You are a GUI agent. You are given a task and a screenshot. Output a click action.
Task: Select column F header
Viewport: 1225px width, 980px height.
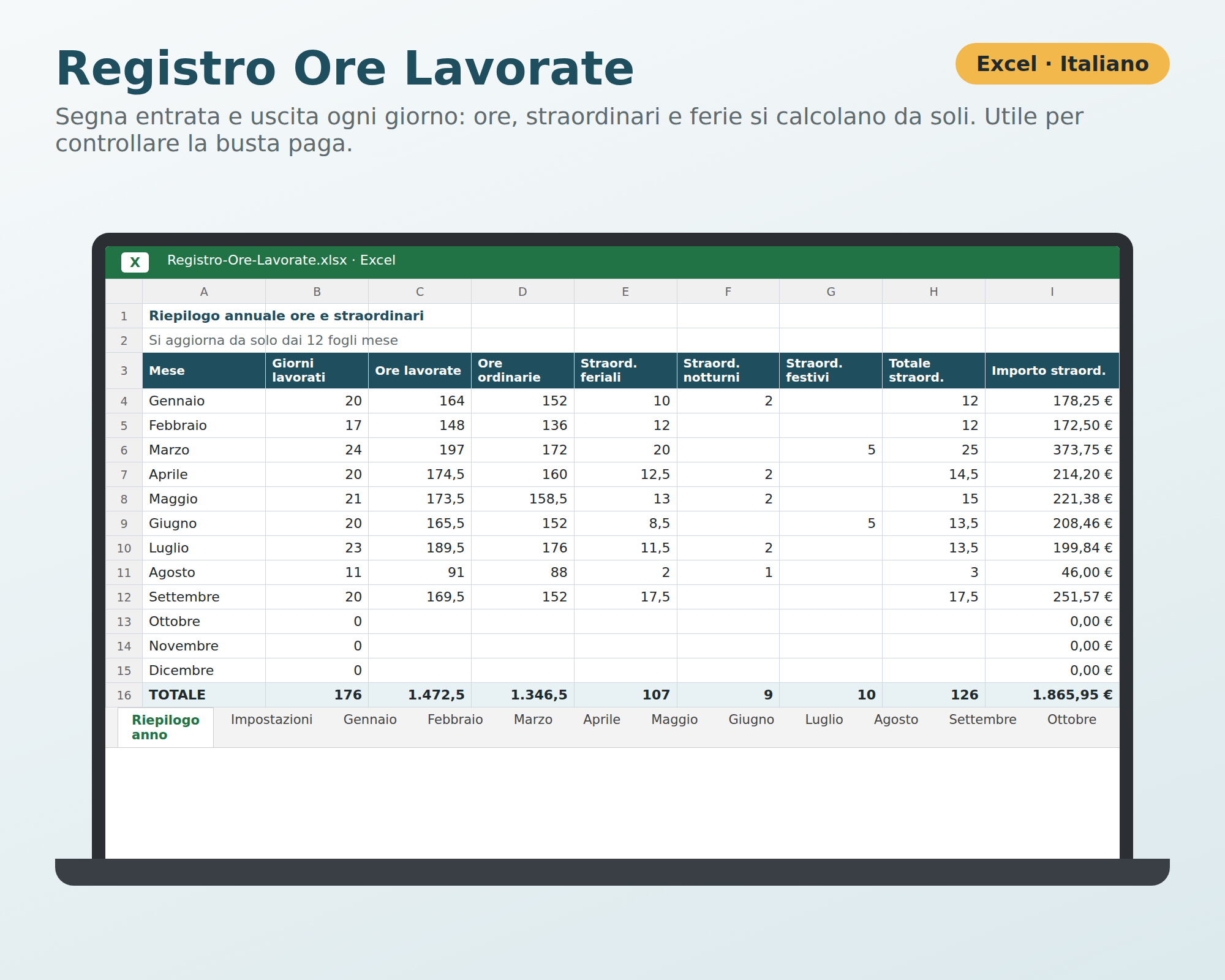[x=728, y=292]
